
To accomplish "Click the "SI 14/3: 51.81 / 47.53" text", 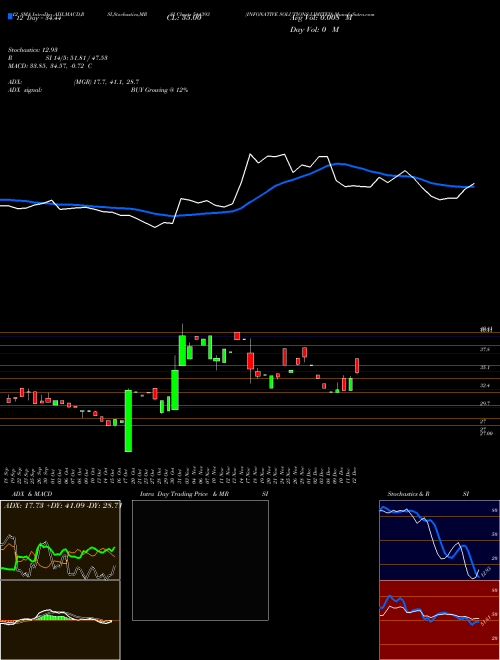I will [x=77, y=58].
